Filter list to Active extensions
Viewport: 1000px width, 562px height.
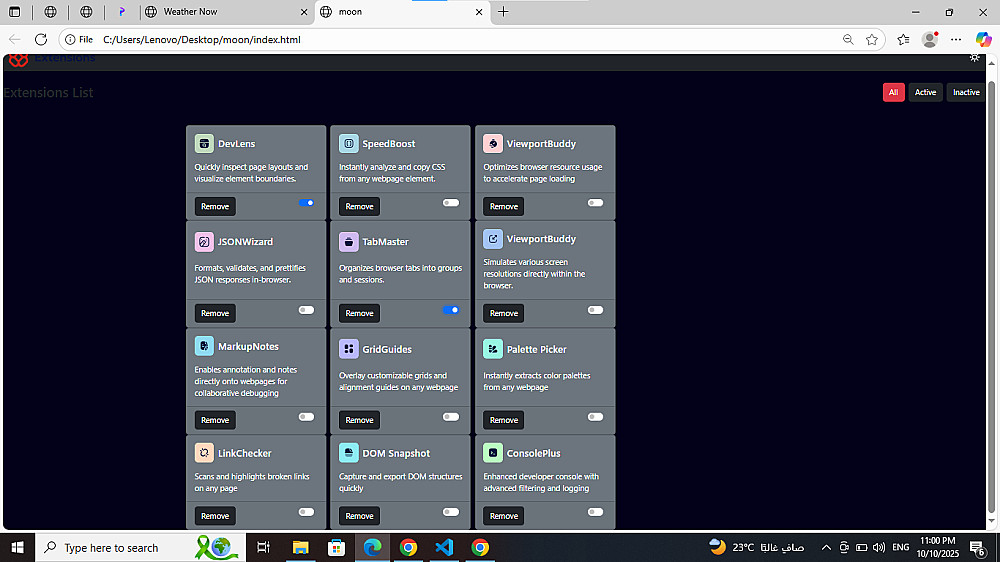(x=925, y=92)
